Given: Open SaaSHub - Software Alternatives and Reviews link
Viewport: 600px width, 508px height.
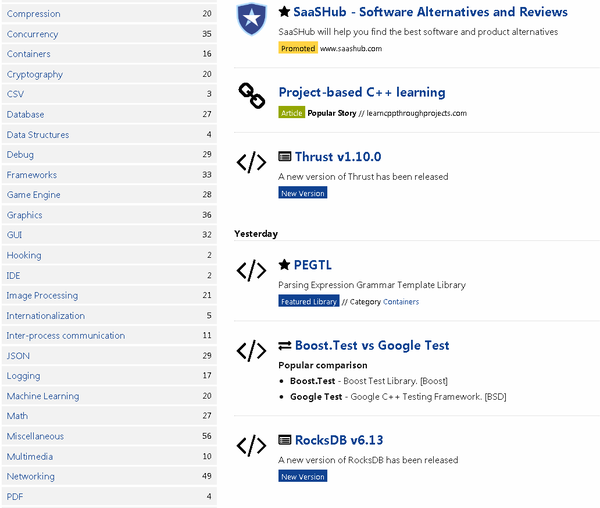Looking at the screenshot, I should click(x=430, y=12).
